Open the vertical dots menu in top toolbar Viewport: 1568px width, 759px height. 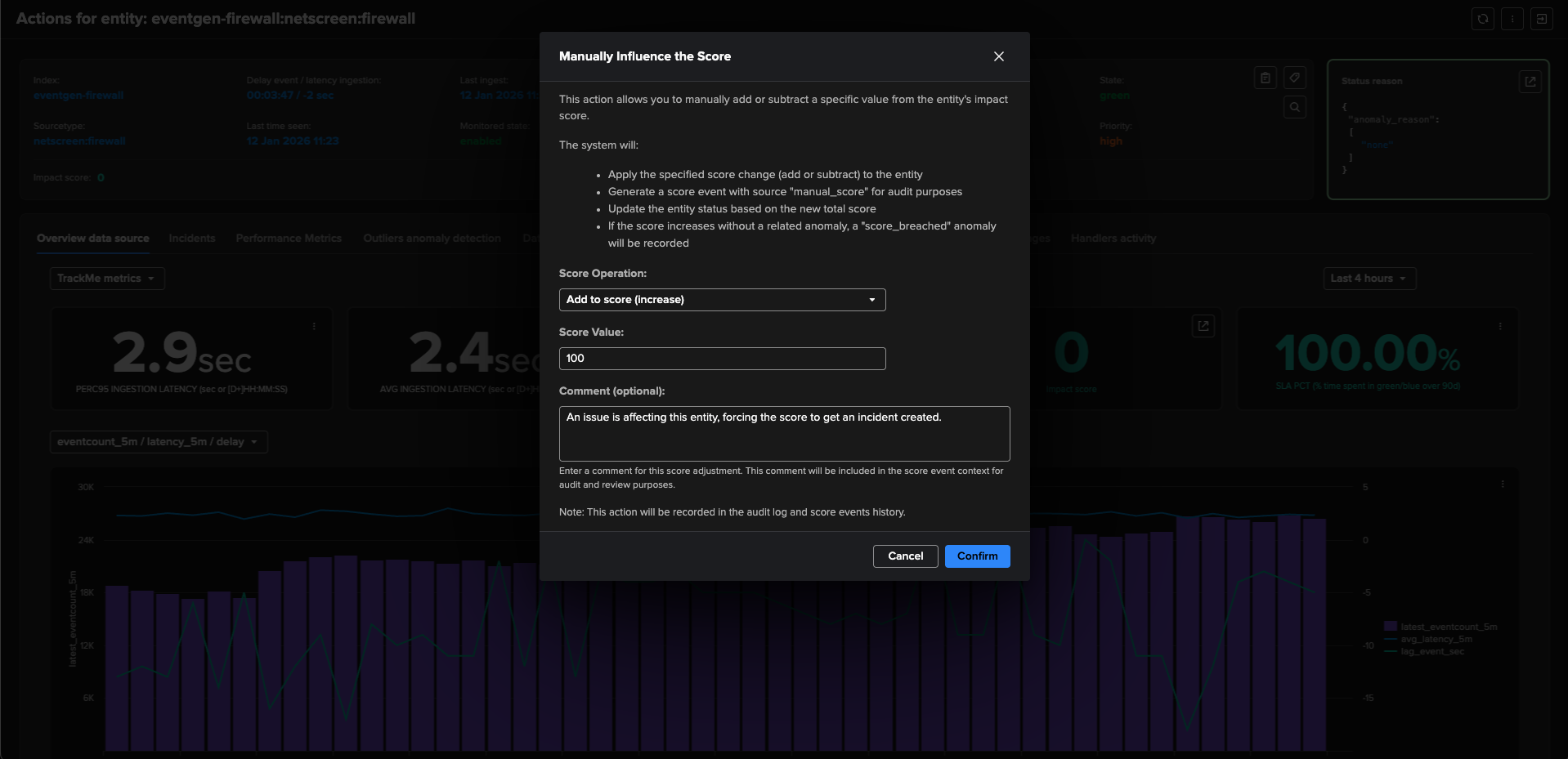[x=1512, y=19]
